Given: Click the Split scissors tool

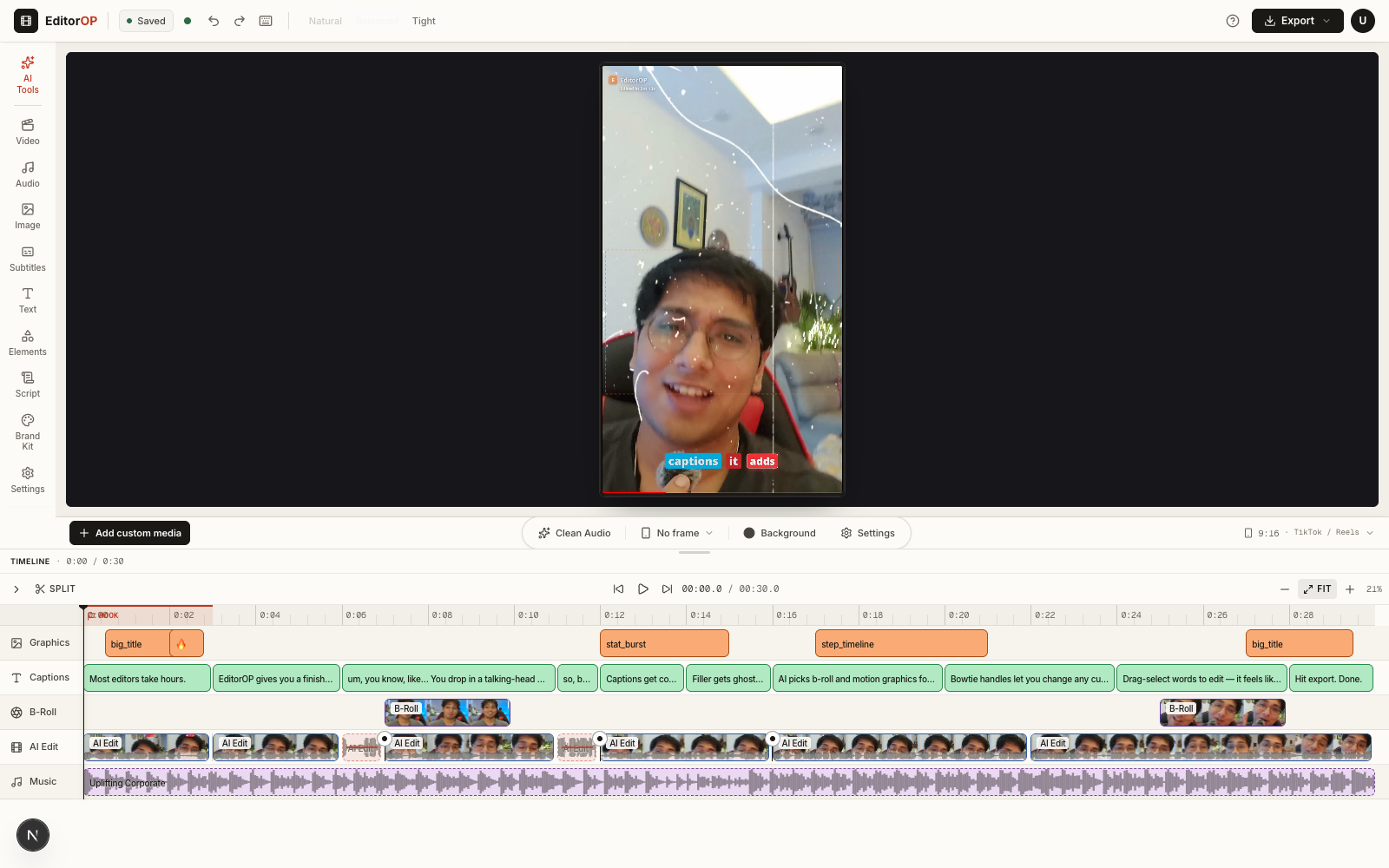Looking at the screenshot, I should (x=55, y=589).
